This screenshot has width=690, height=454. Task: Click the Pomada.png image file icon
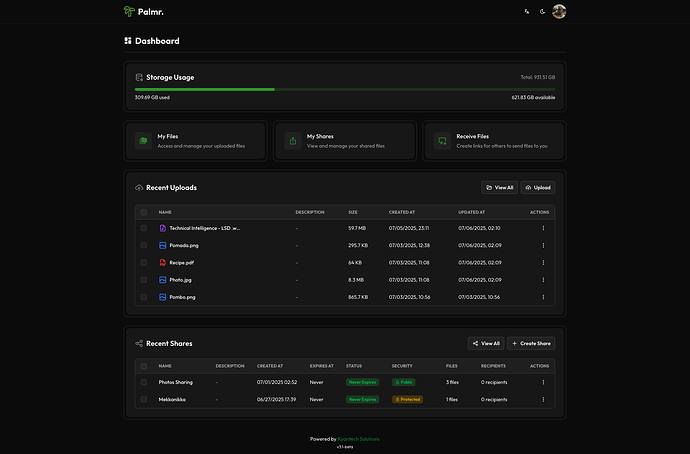coord(162,245)
